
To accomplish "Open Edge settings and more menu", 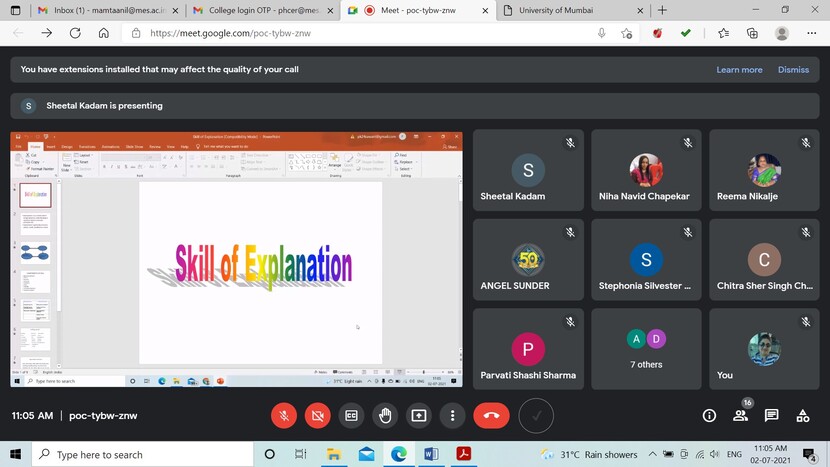I will [811, 33].
